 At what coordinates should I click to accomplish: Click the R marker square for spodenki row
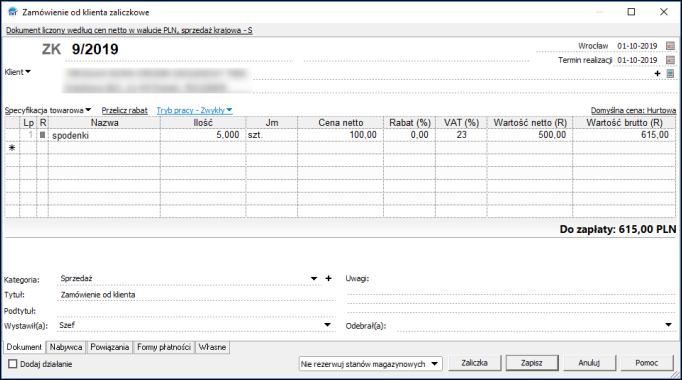[42, 135]
